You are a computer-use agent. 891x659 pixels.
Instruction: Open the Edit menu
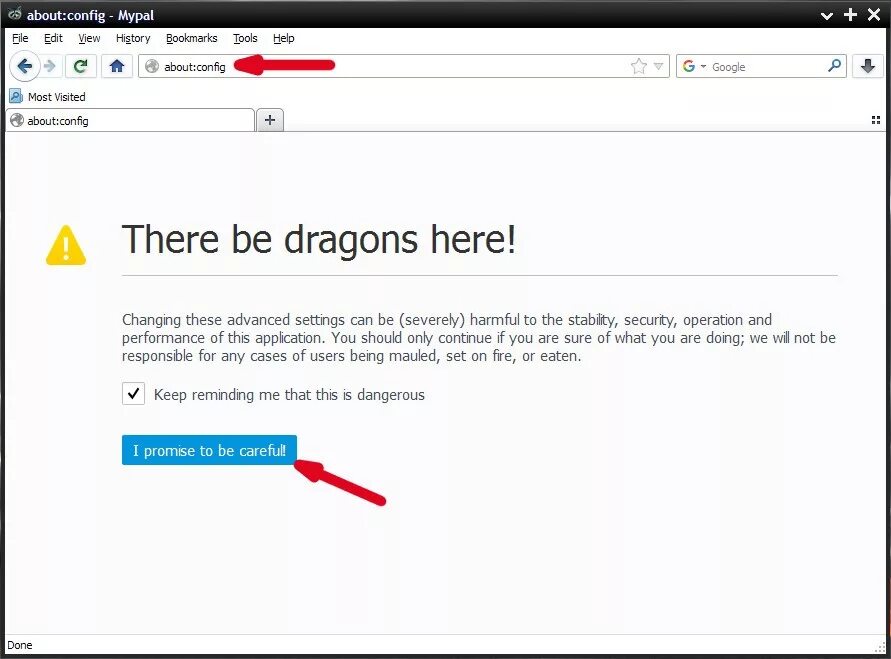click(x=53, y=38)
